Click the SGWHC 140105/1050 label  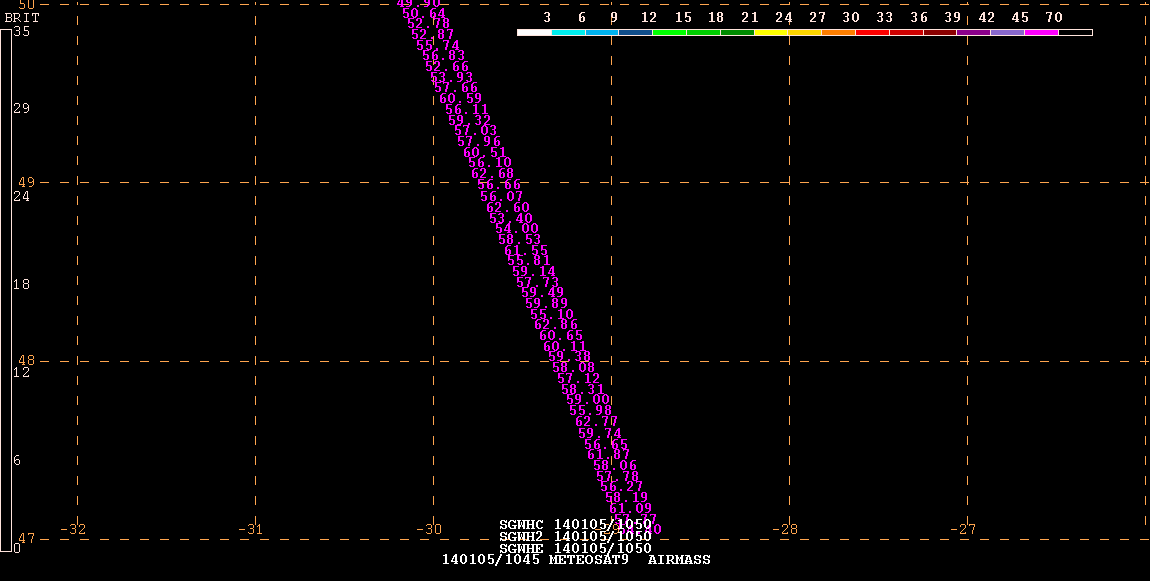click(575, 525)
